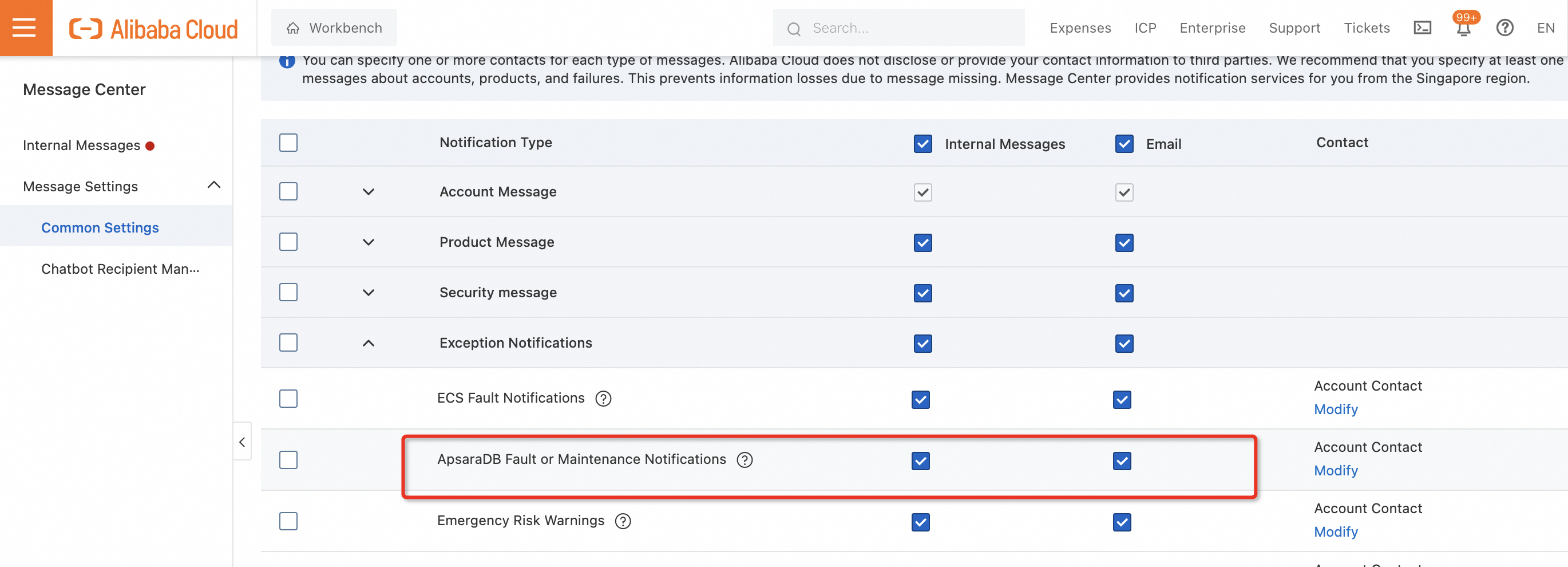The width and height of the screenshot is (1568, 567).
Task: Toggle the Email header checkbox
Action: click(x=1124, y=144)
